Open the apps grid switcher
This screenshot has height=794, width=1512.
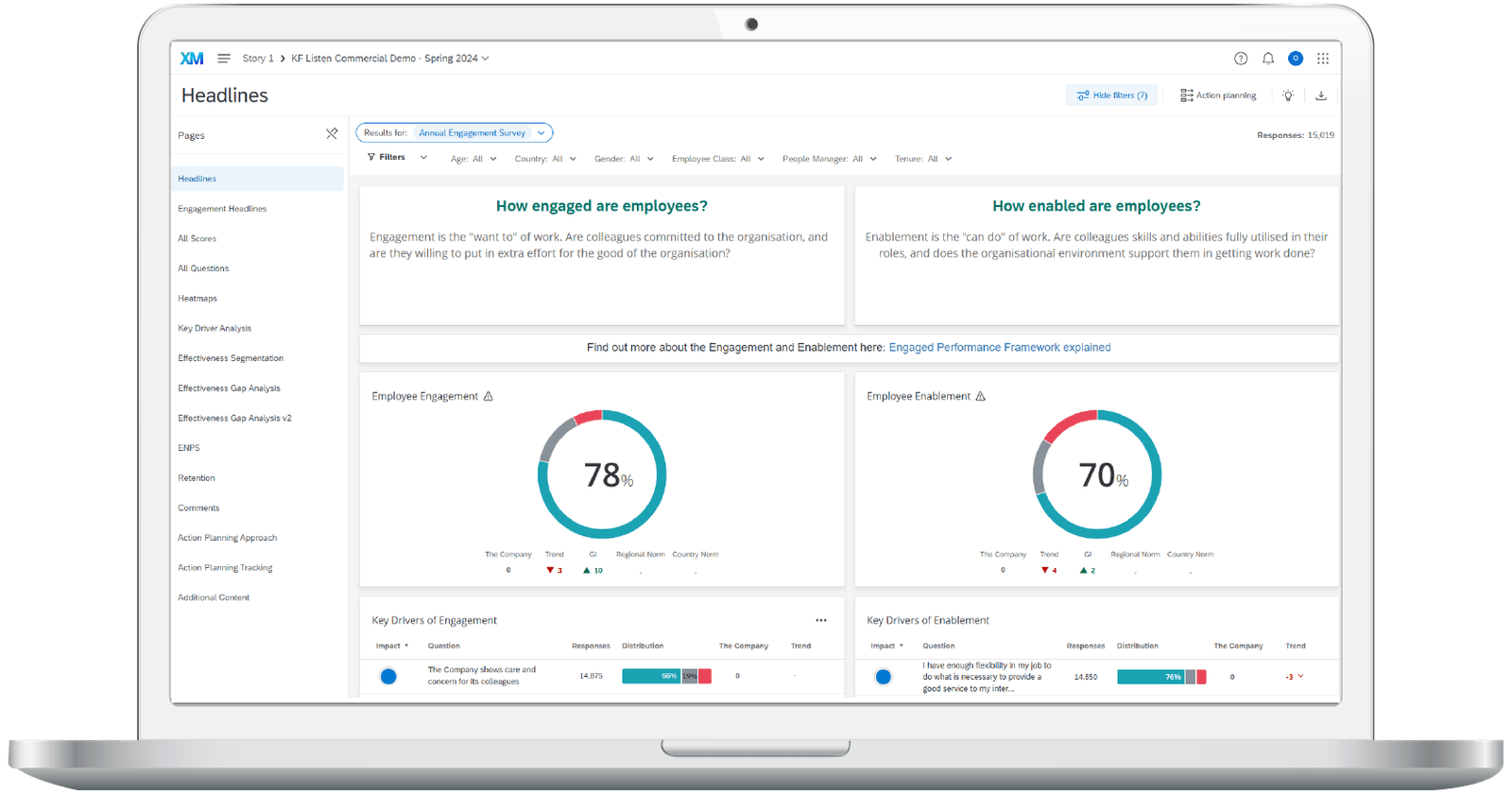click(x=1323, y=59)
